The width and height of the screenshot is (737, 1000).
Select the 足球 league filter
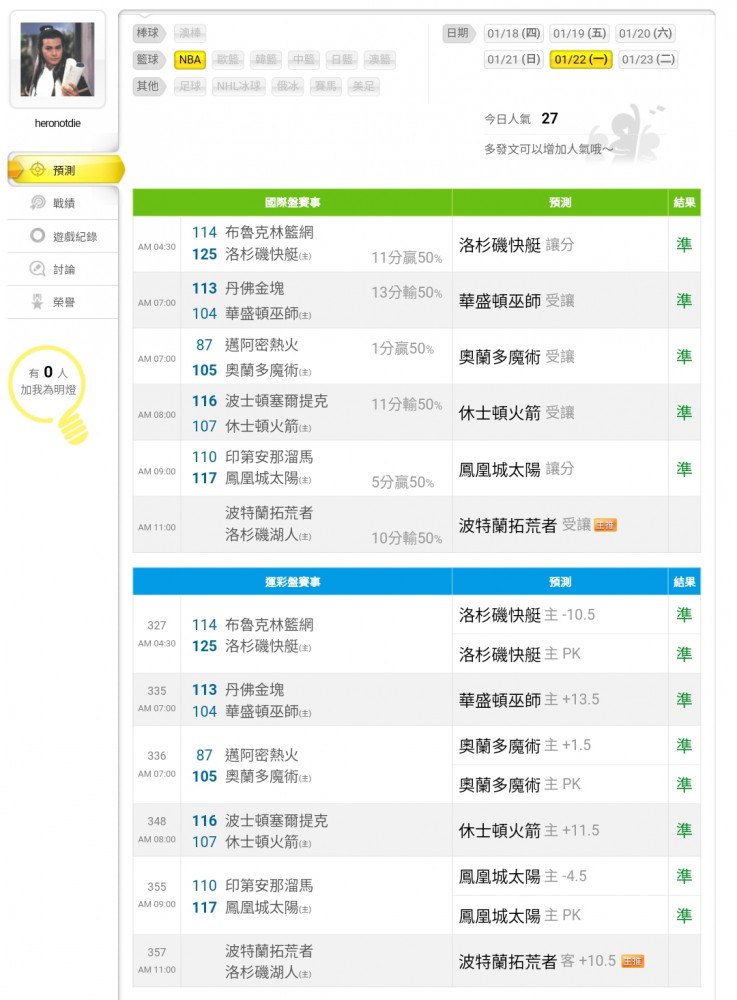[x=190, y=86]
